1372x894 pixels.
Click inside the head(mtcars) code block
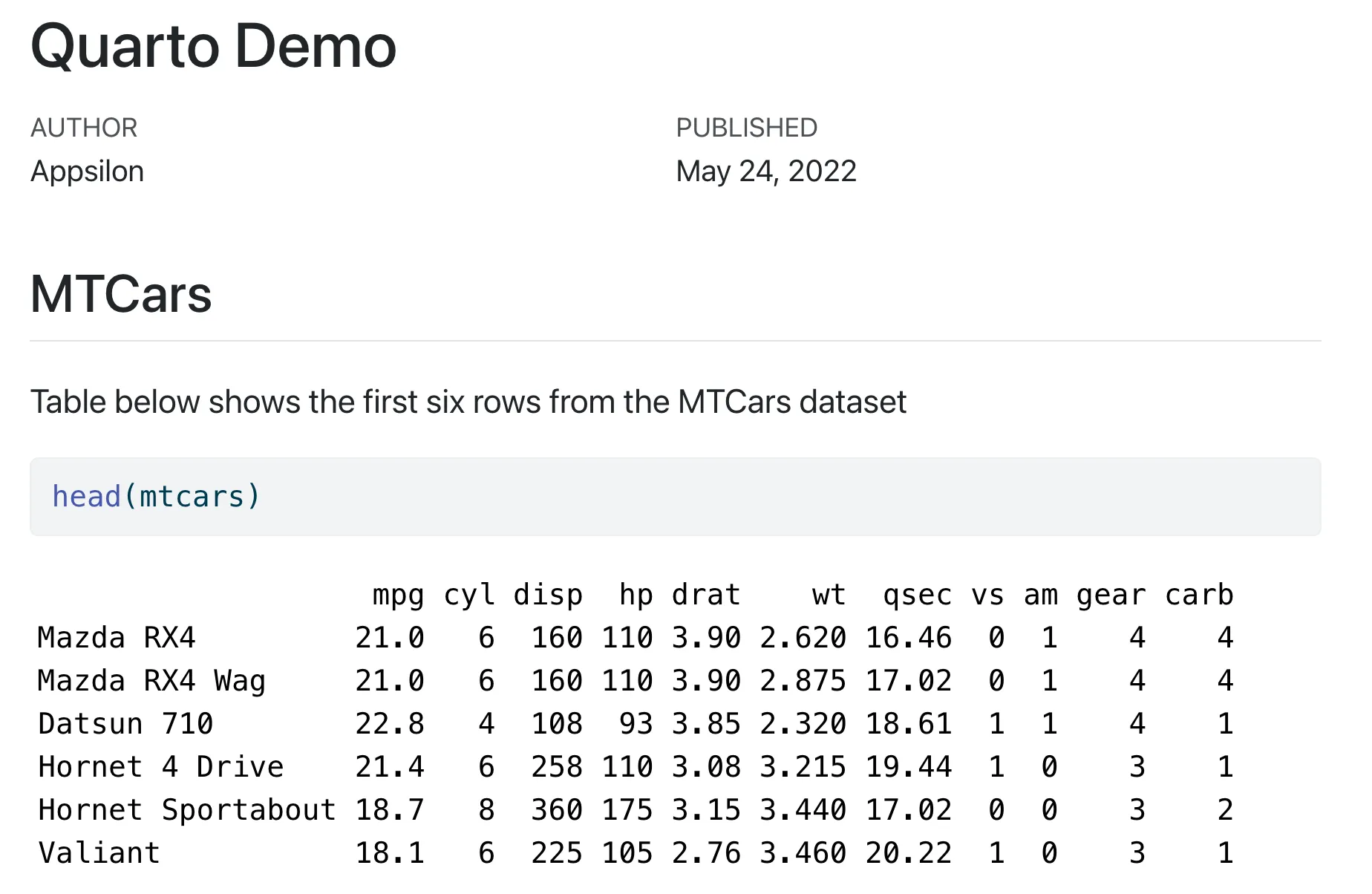click(x=676, y=497)
